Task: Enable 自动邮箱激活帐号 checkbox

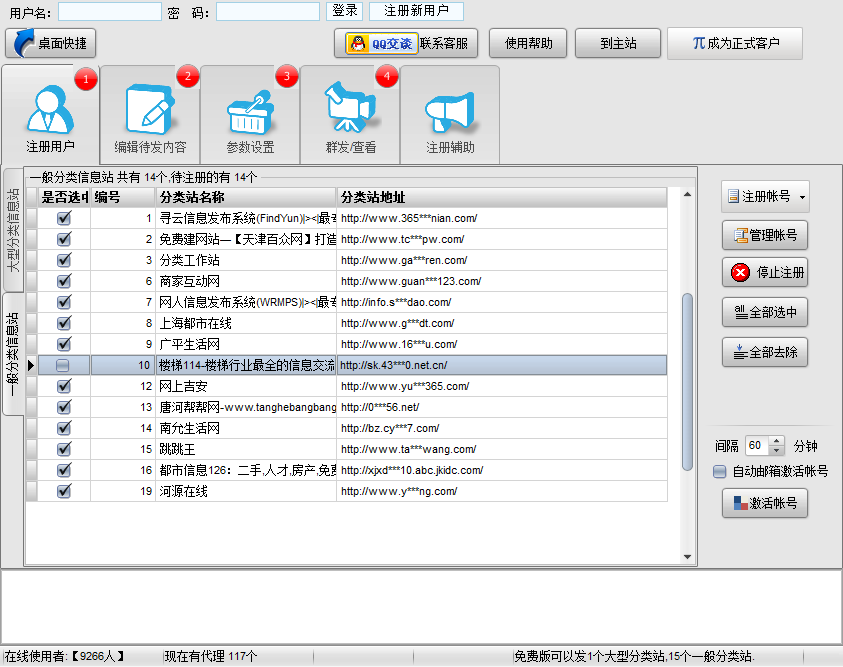Action: [x=719, y=472]
